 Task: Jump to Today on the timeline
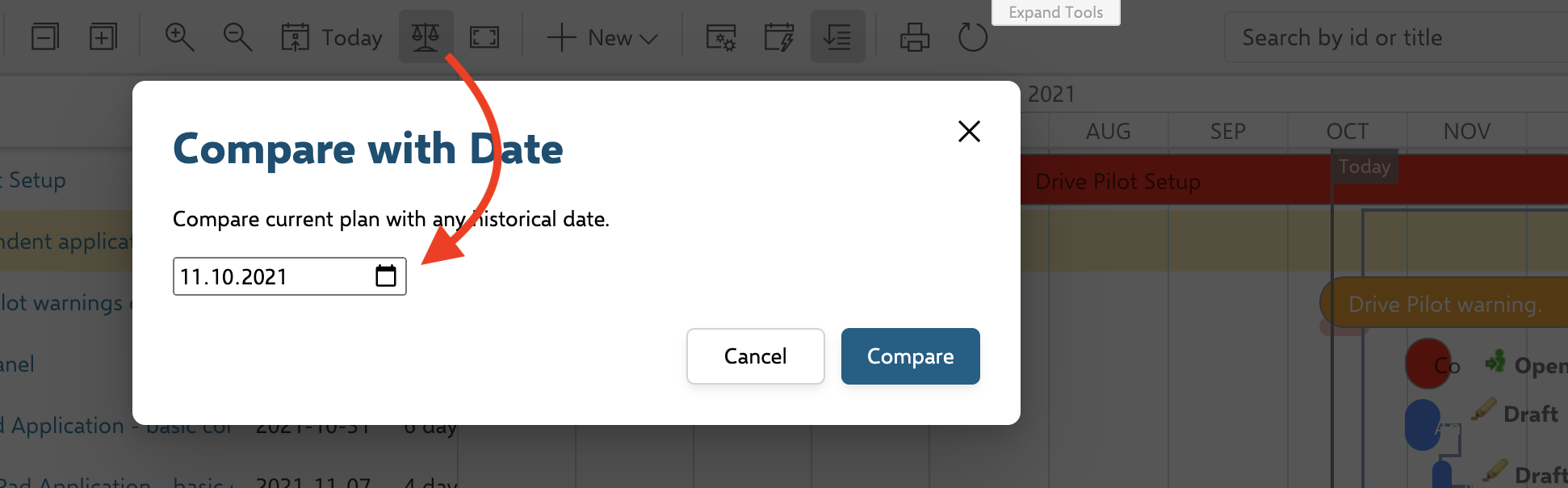pos(331,36)
